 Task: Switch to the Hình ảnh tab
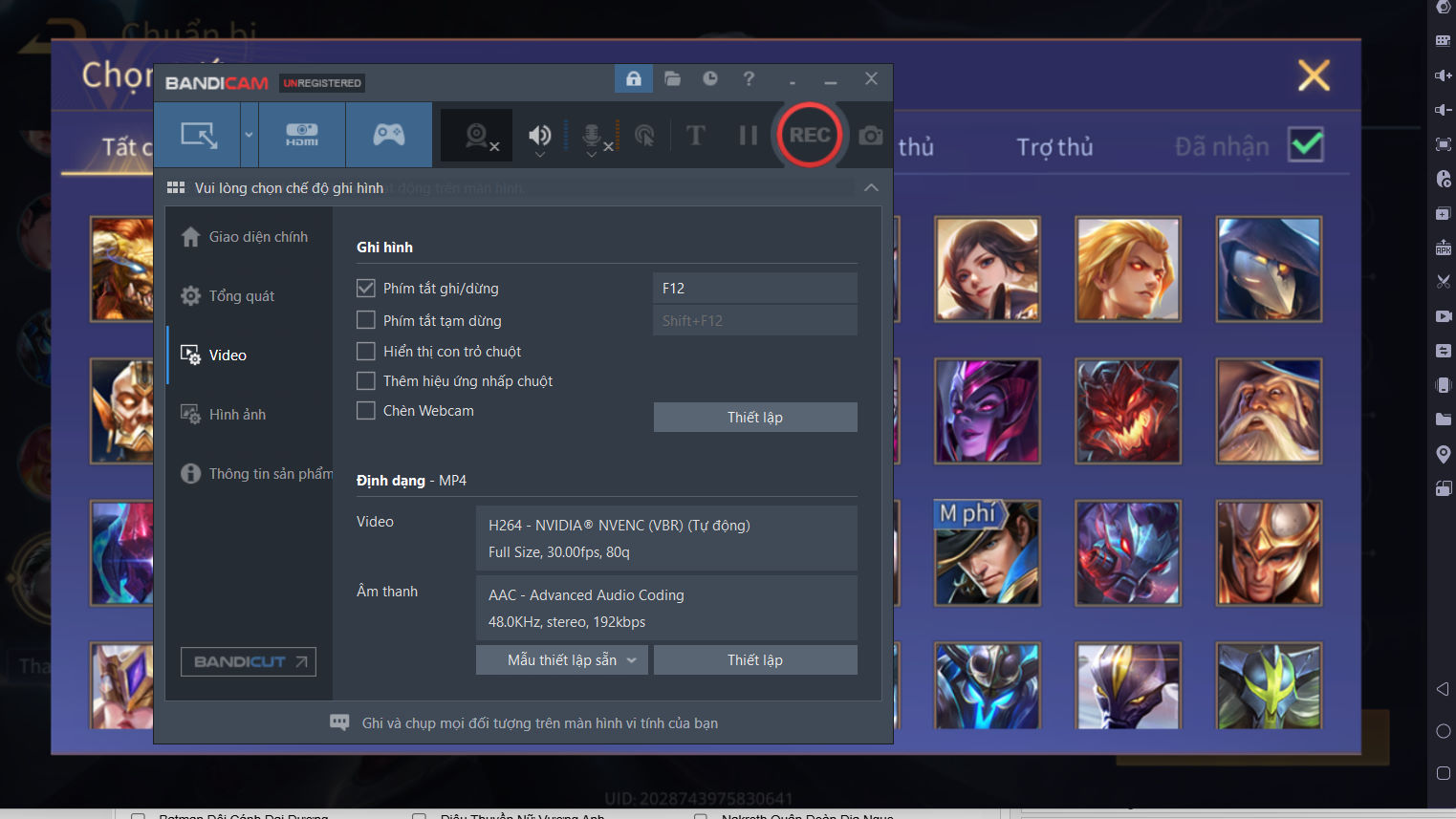coord(237,415)
